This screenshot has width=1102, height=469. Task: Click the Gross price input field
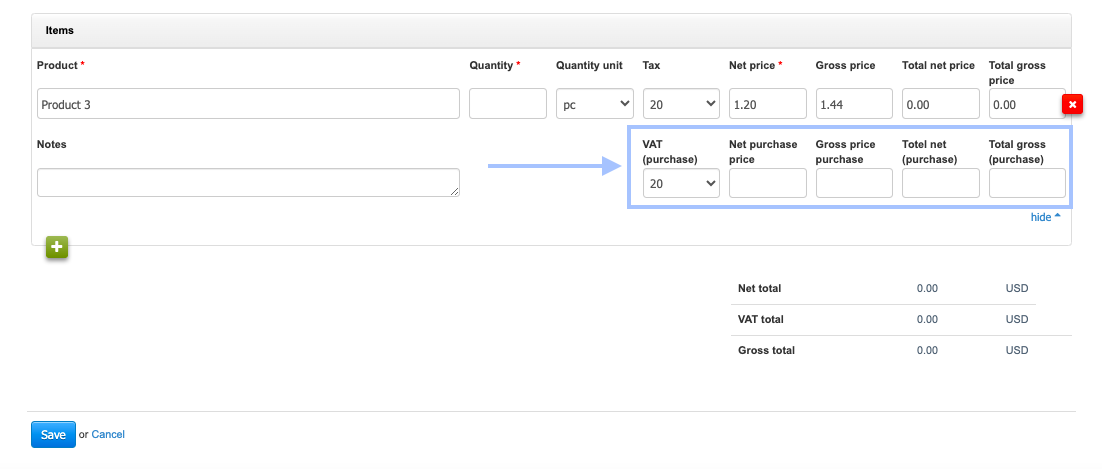tap(854, 104)
